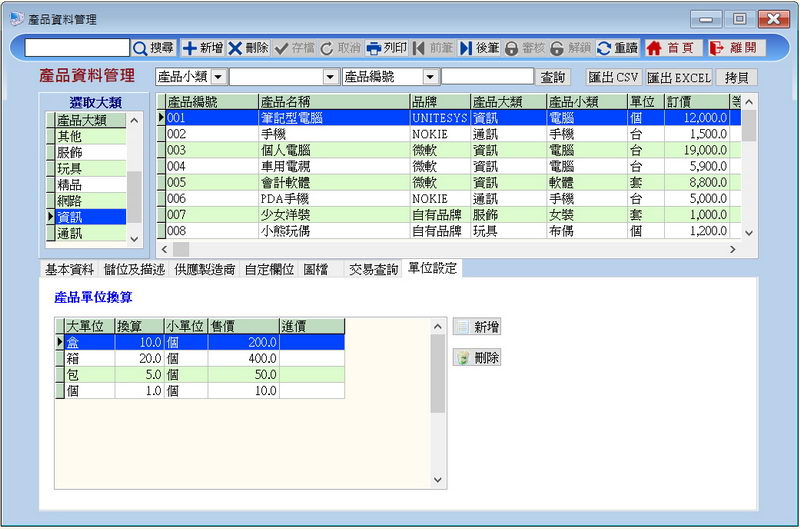Return to 首頁 home page
This screenshot has height=529, width=800.
pos(671,48)
